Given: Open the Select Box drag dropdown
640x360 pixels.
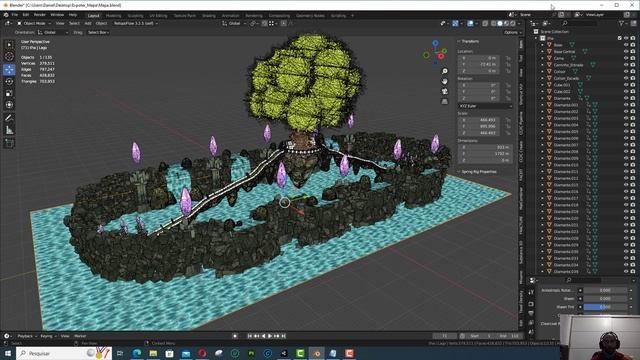Looking at the screenshot, I should pyautogui.click(x=98, y=32).
